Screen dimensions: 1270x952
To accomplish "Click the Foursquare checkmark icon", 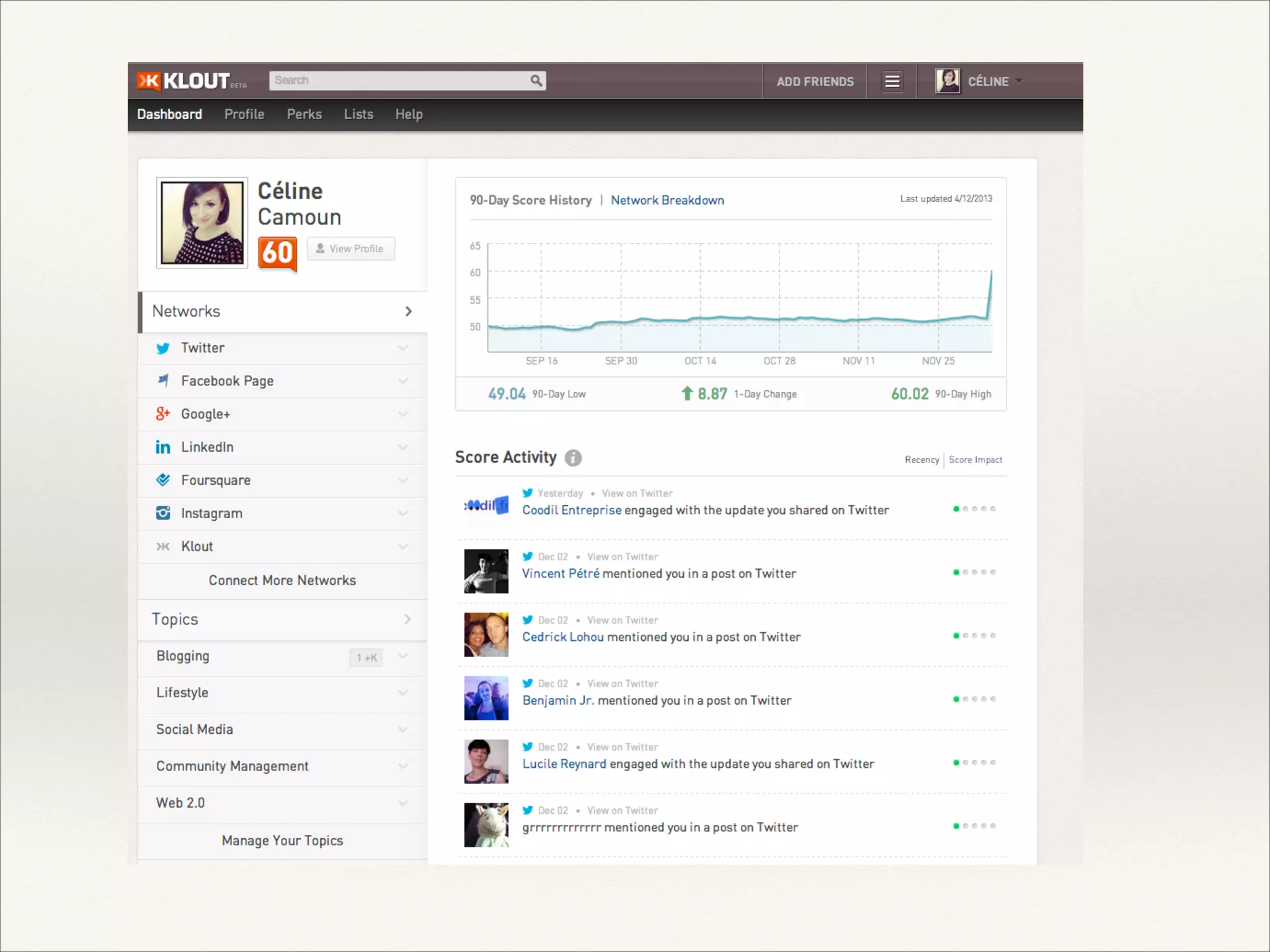I will (x=163, y=480).
